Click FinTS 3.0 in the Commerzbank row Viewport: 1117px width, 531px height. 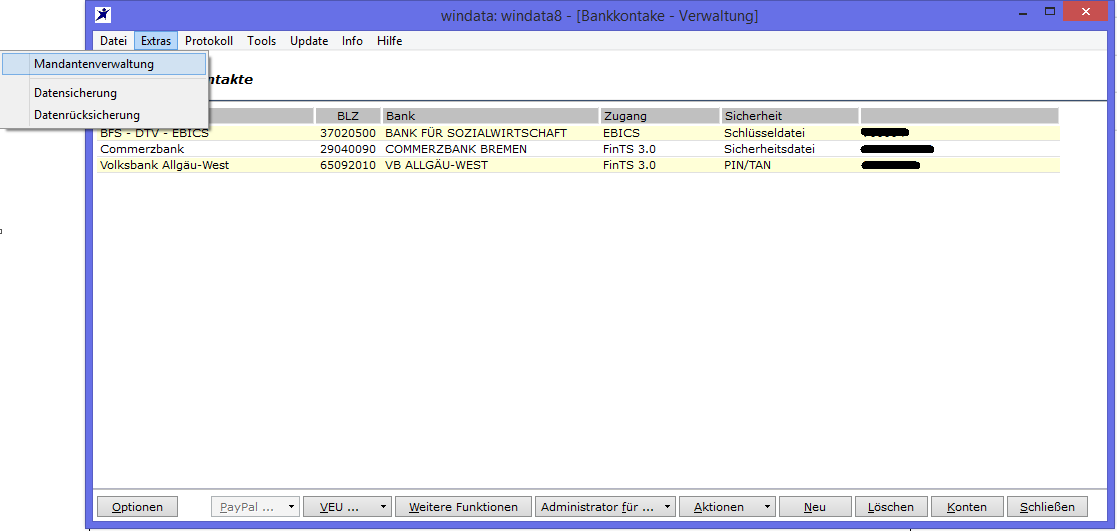(629, 149)
